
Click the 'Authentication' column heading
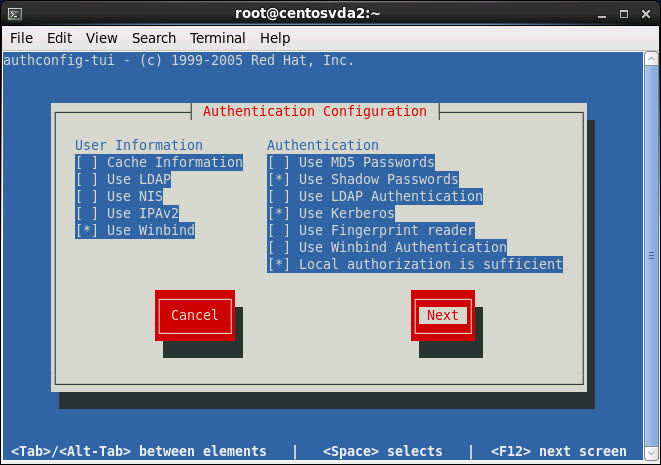coord(323,145)
